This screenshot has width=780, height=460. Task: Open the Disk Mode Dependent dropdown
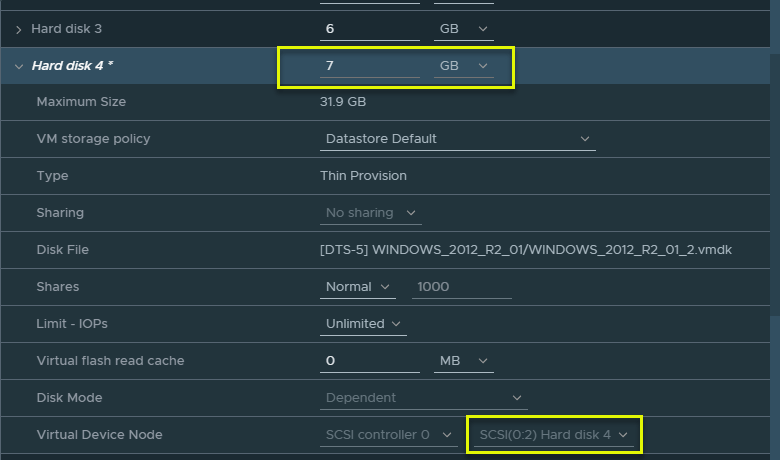point(424,398)
